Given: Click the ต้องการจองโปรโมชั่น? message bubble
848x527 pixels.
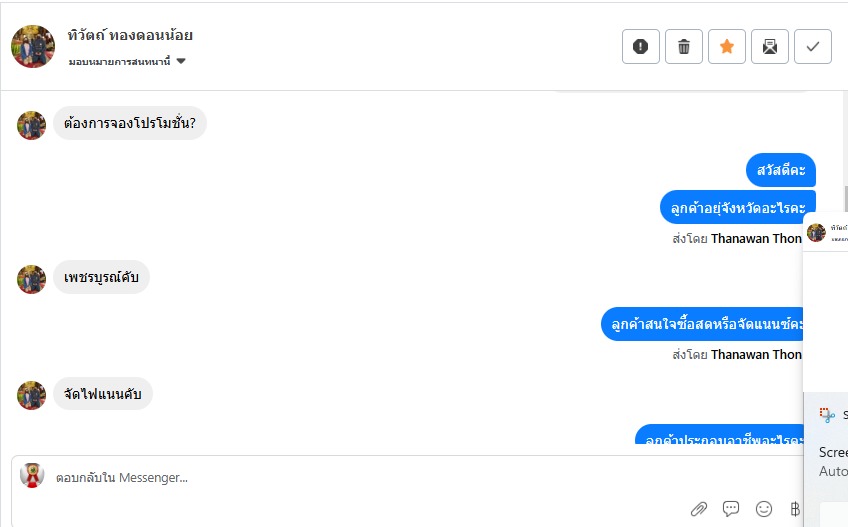Looking at the screenshot, I should click(x=130, y=123).
